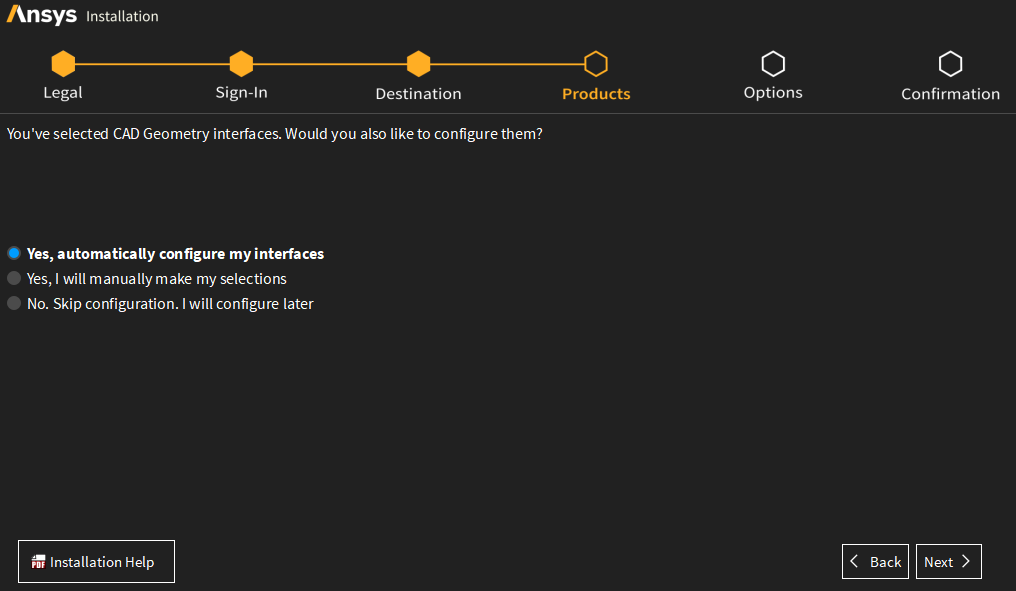Click the Destination step label
The height and width of the screenshot is (591, 1016).
(418, 94)
